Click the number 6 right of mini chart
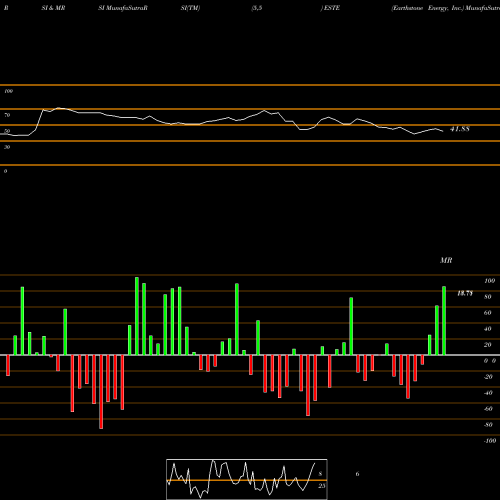The height and width of the screenshot is (500, 500). 357,474
